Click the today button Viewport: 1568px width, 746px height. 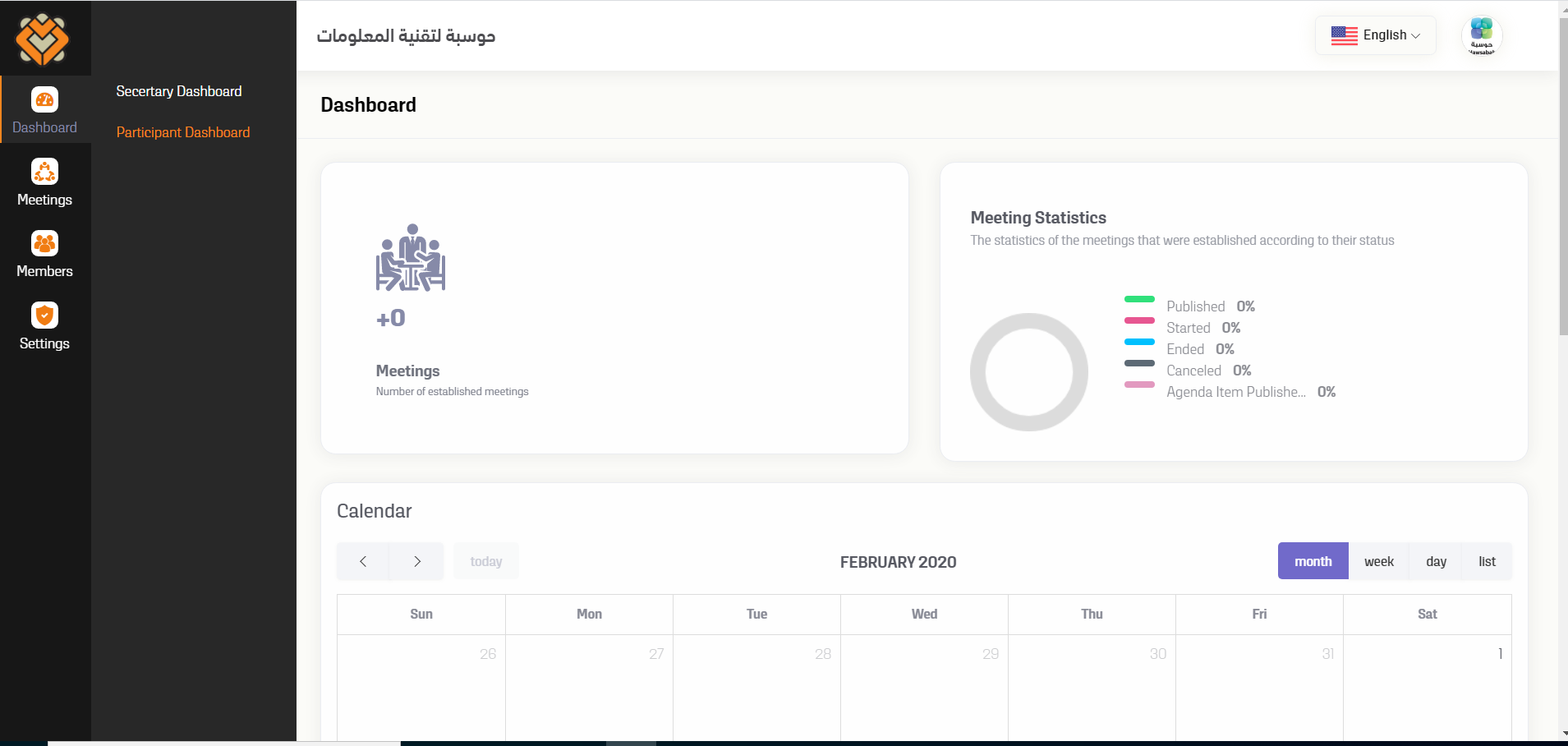pyautogui.click(x=485, y=561)
